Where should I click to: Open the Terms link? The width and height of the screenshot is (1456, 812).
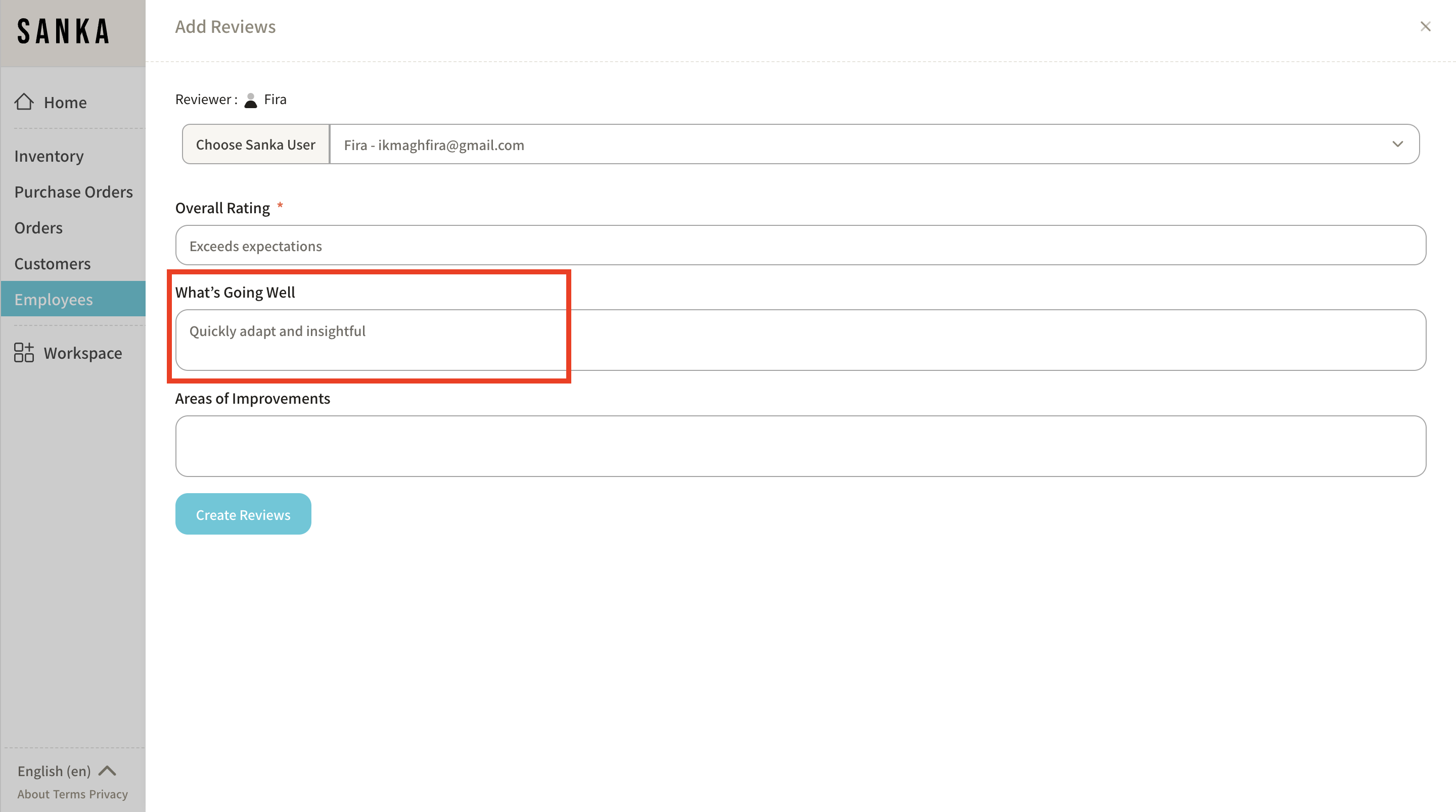coord(69,794)
